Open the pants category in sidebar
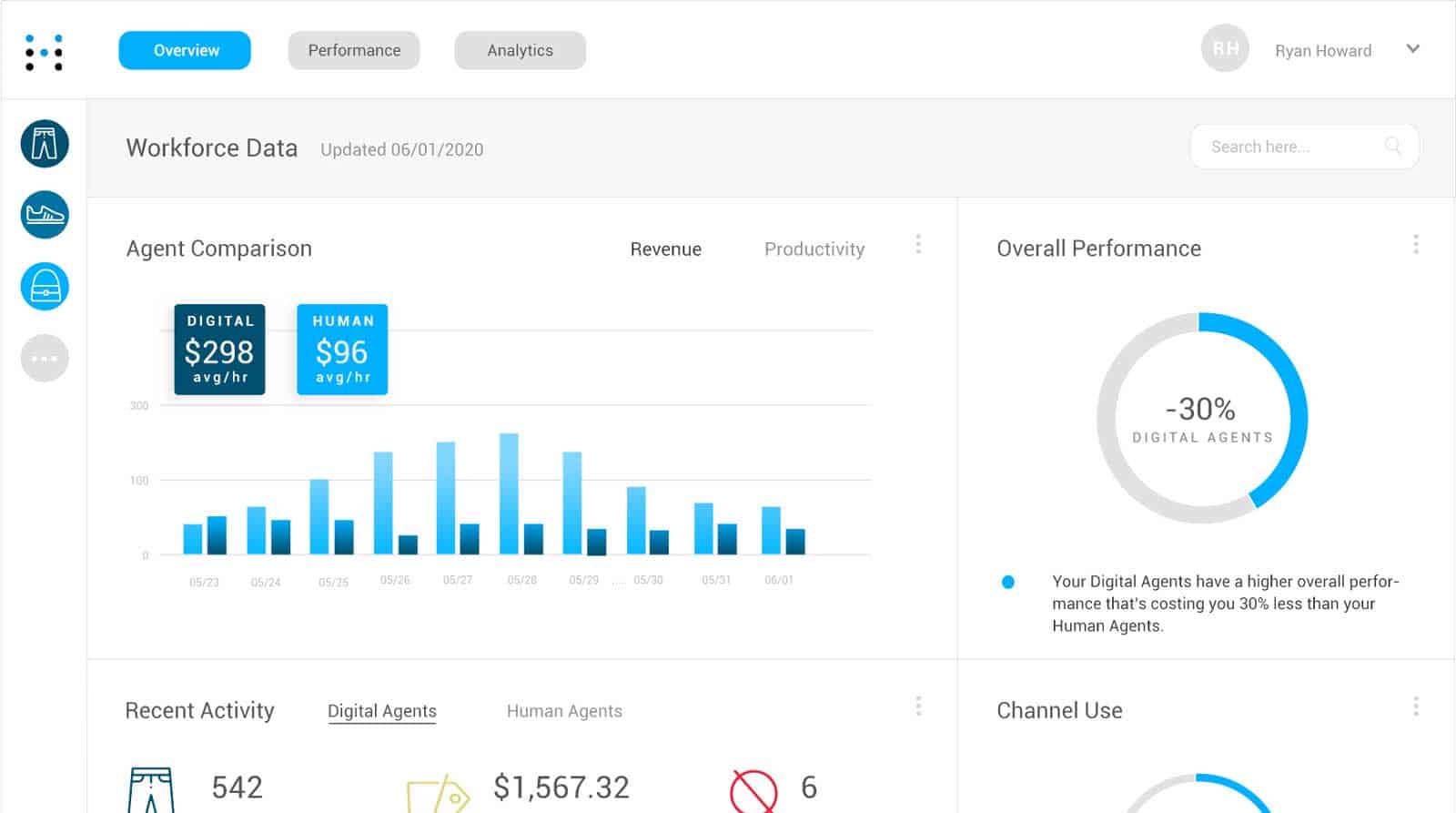This screenshot has height=813, width=1456. [45, 144]
